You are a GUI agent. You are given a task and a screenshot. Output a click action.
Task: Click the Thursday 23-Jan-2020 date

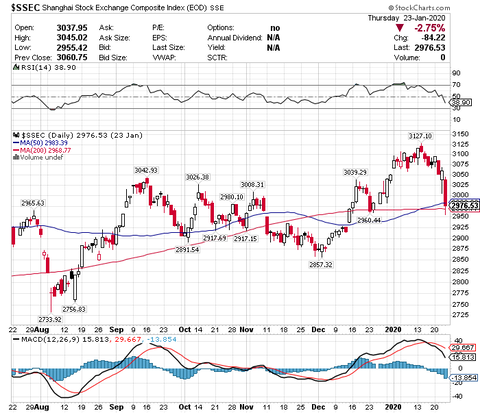pyautogui.click(x=406, y=18)
